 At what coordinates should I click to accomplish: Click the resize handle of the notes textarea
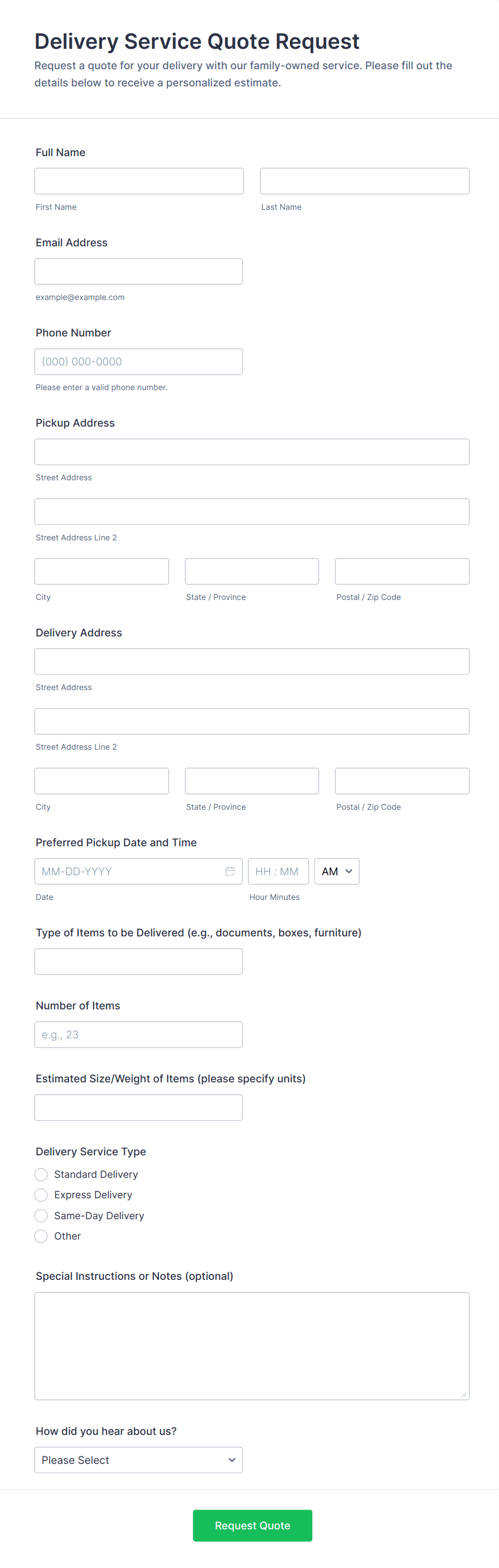click(x=464, y=1395)
